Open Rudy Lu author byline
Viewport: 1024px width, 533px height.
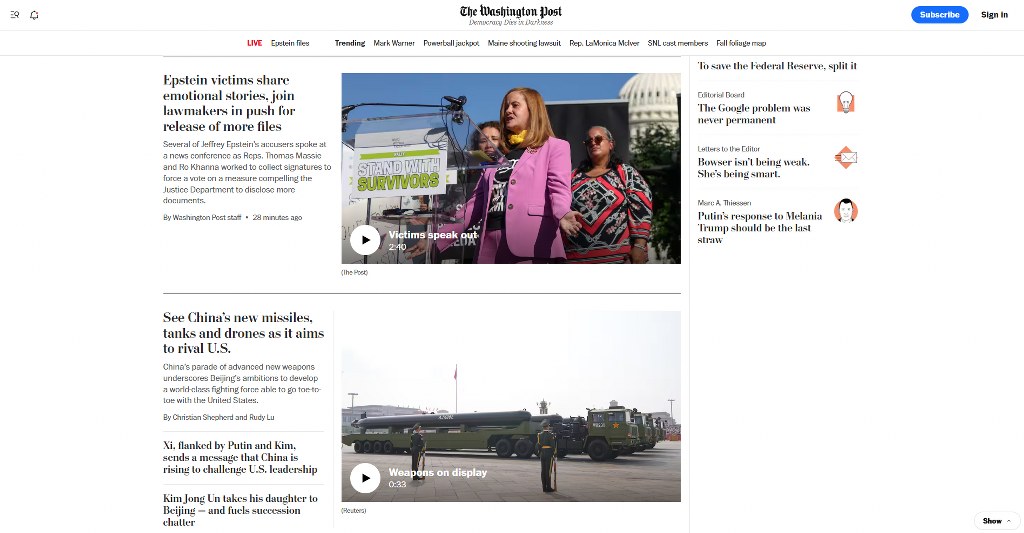point(262,417)
